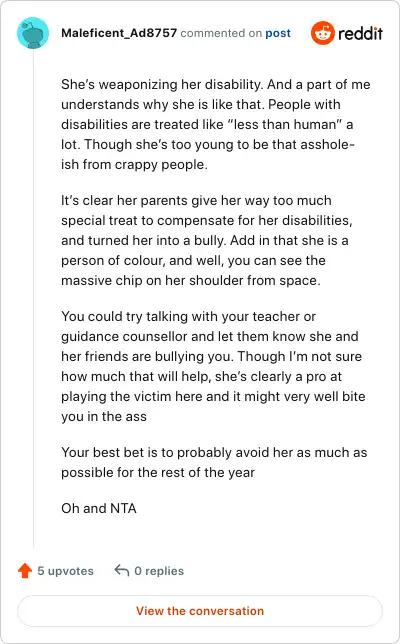Follow the blue "post" link

pos(278,33)
